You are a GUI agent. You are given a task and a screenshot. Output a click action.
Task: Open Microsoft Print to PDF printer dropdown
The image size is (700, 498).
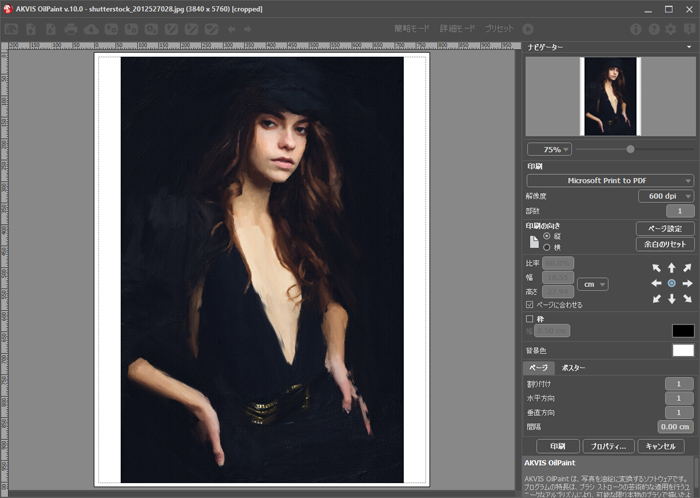point(610,181)
